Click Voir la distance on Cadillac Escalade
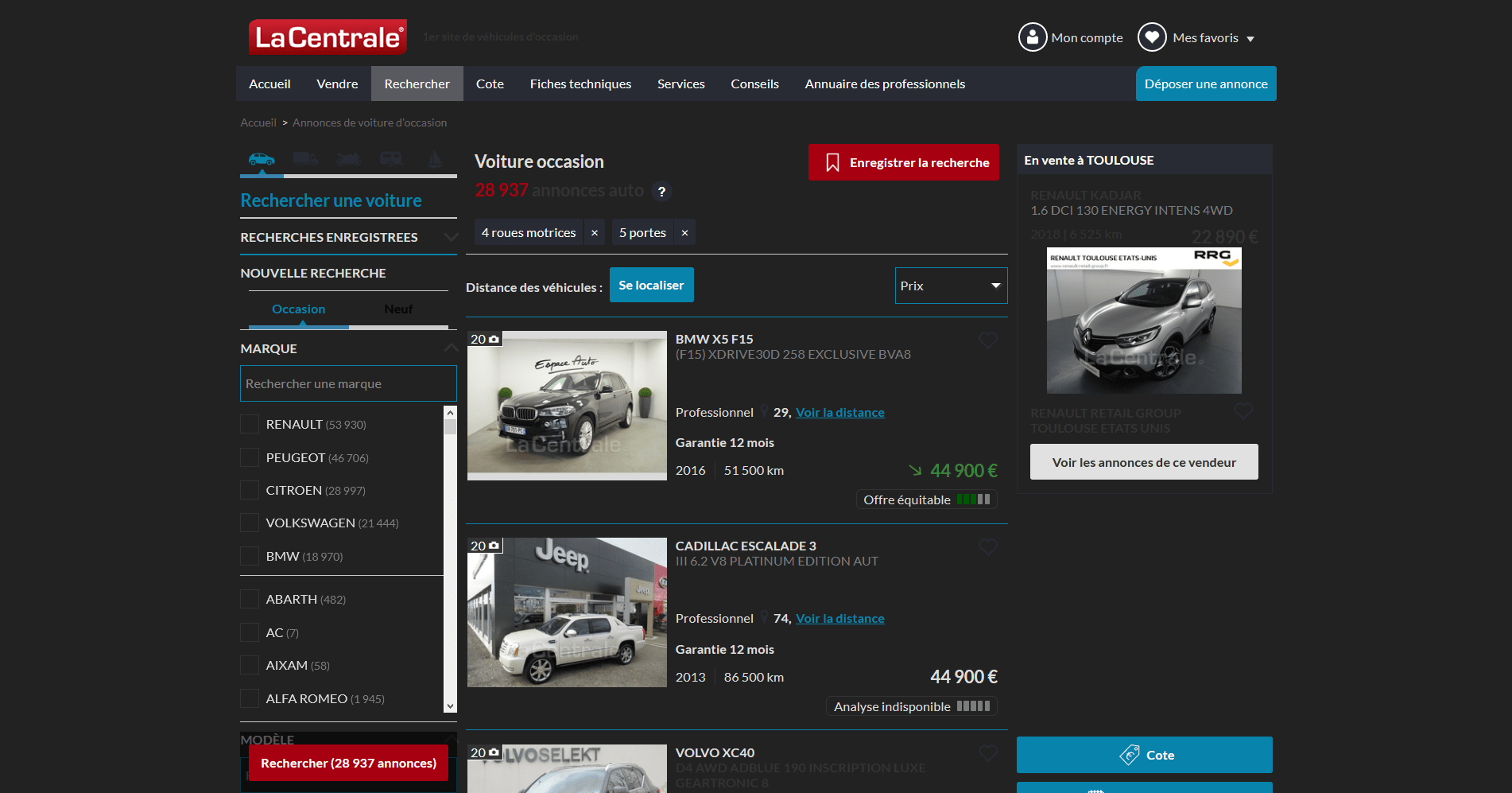The width and height of the screenshot is (1512, 793). click(840, 618)
